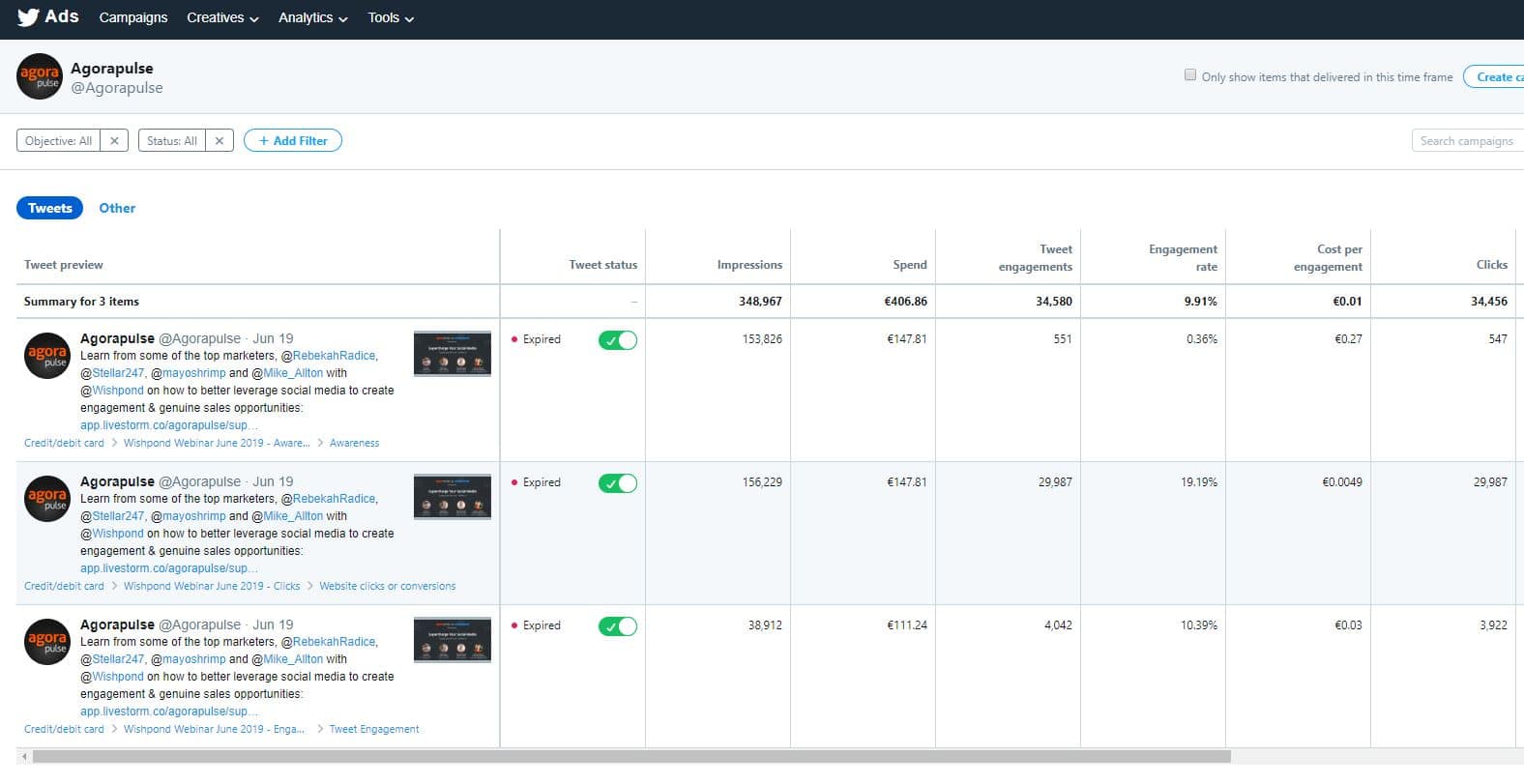Sort by Tweet status column header
1524x784 pixels.
[603, 264]
